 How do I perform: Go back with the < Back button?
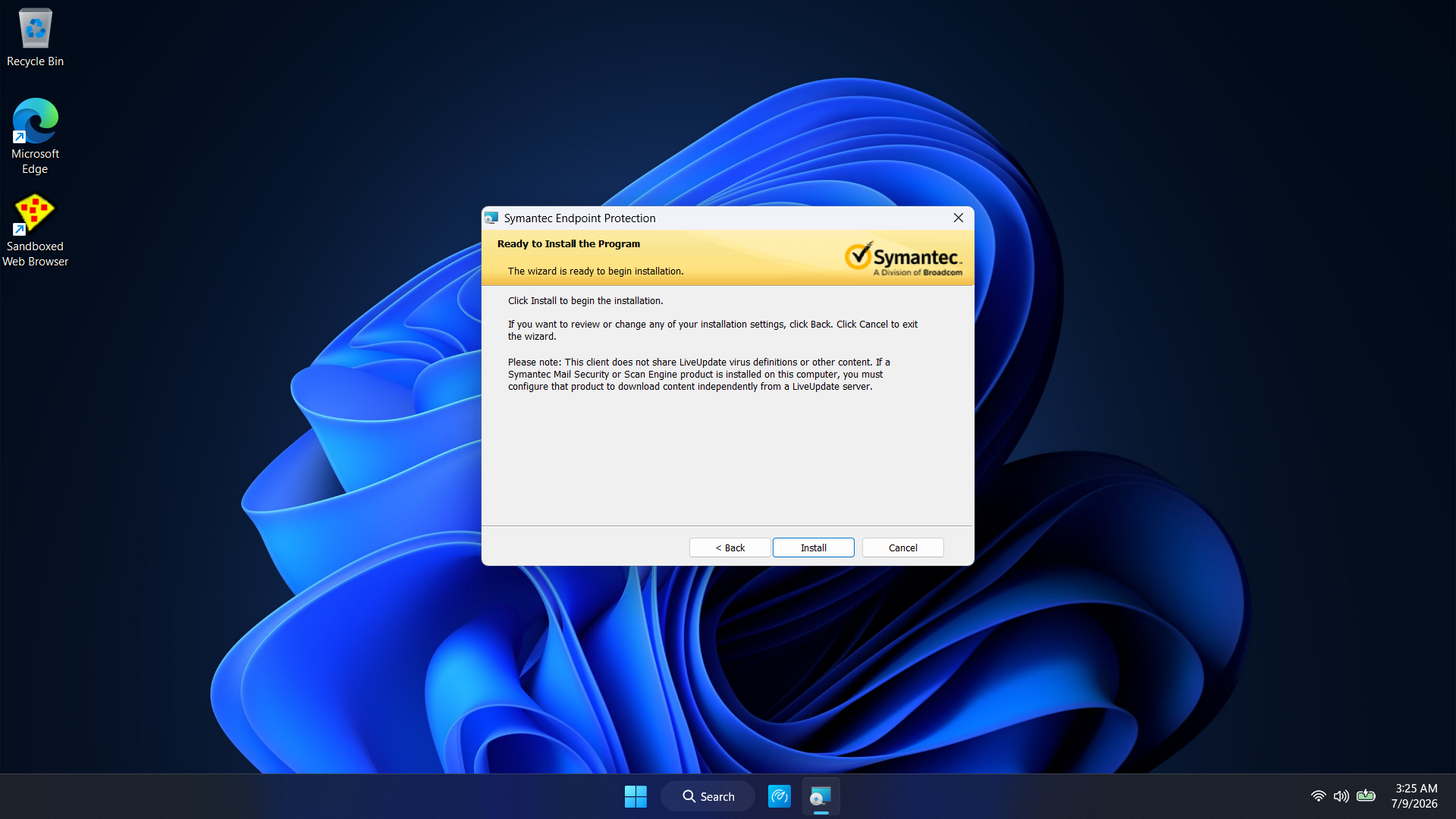(730, 548)
